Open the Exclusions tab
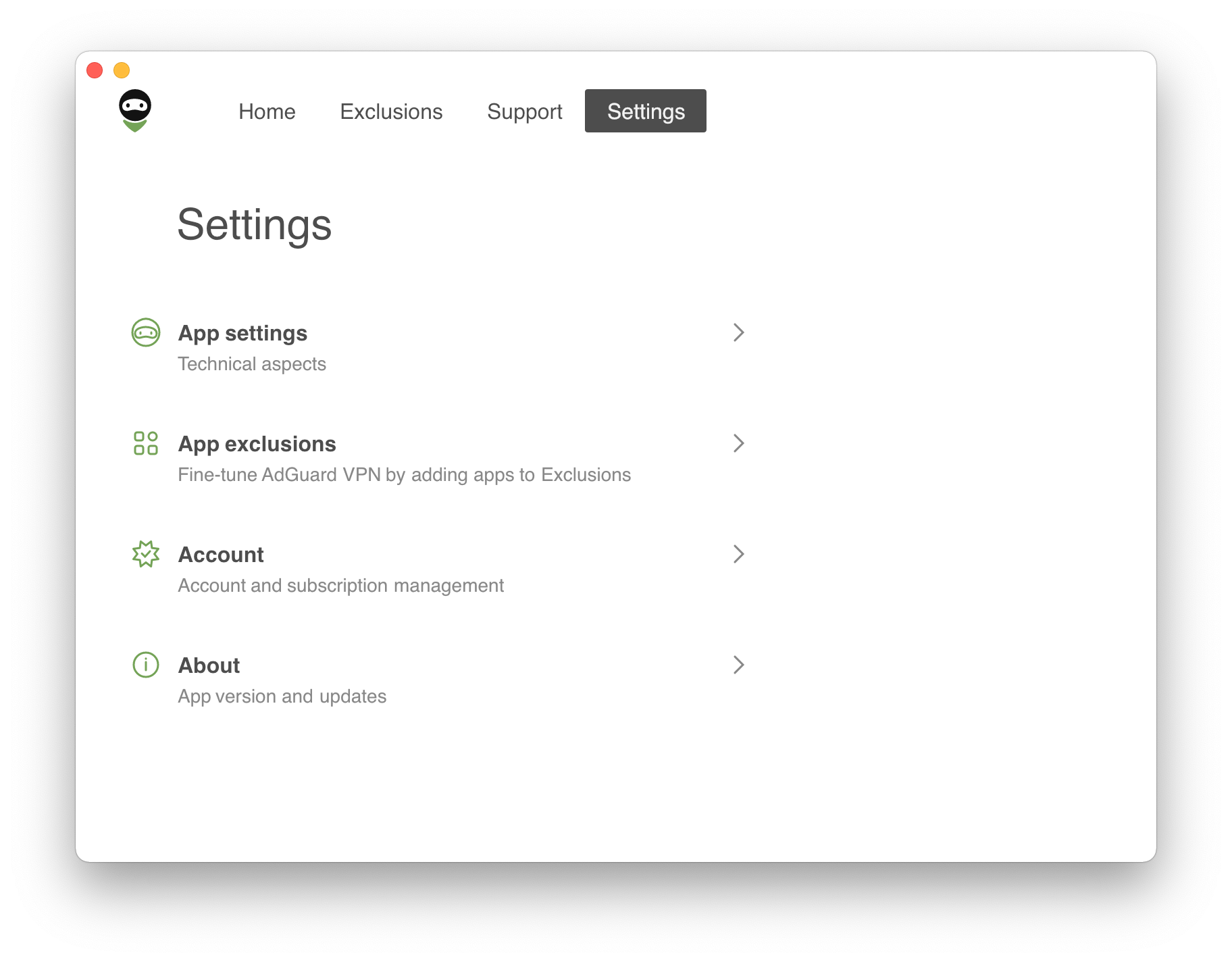 [x=391, y=111]
